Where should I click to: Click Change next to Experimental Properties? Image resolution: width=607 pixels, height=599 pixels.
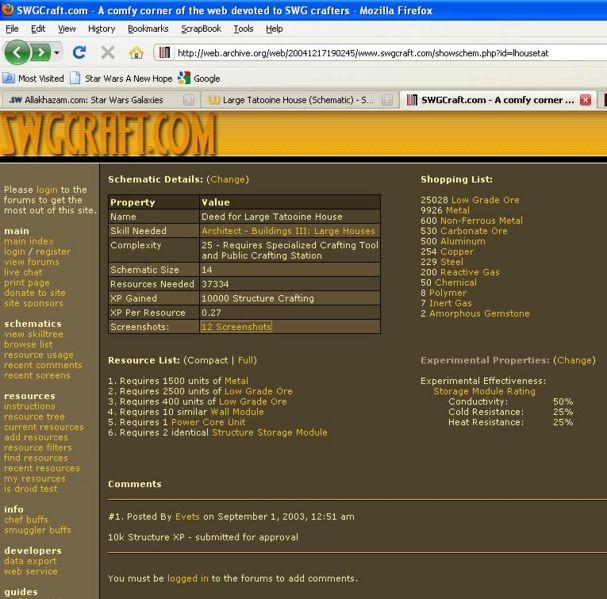(574, 360)
